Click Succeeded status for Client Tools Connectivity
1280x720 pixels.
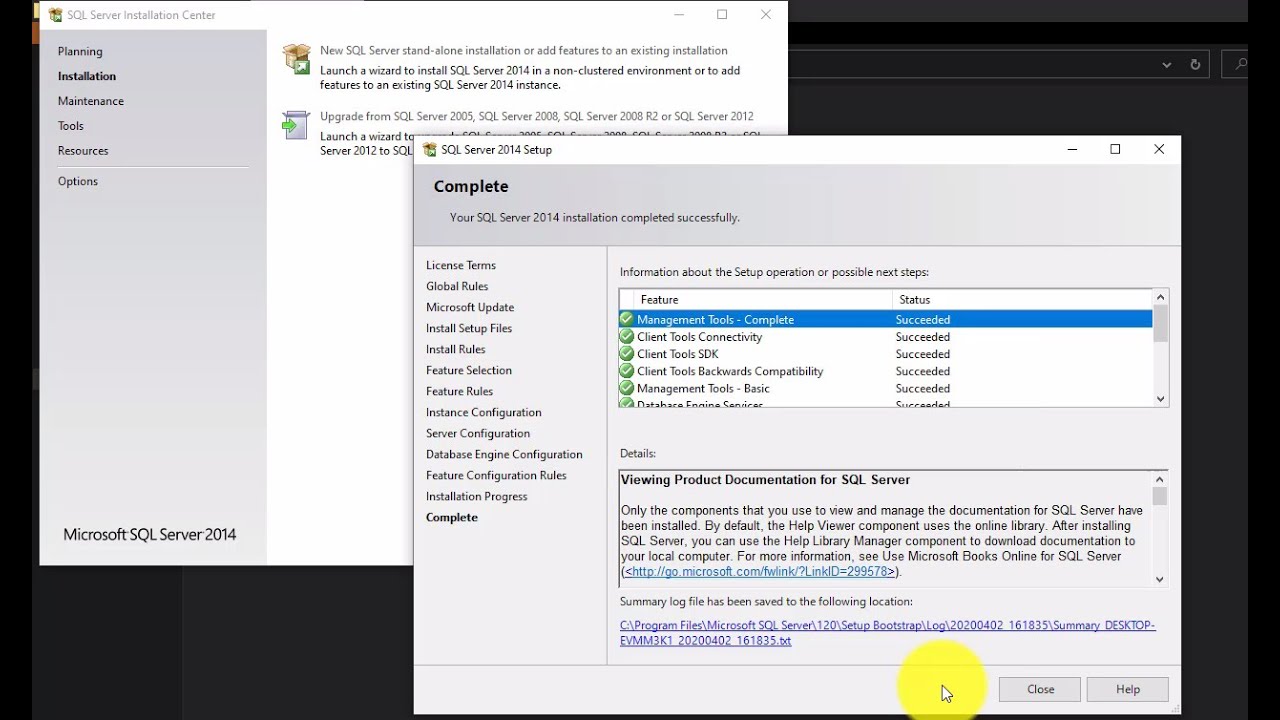point(922,337)
